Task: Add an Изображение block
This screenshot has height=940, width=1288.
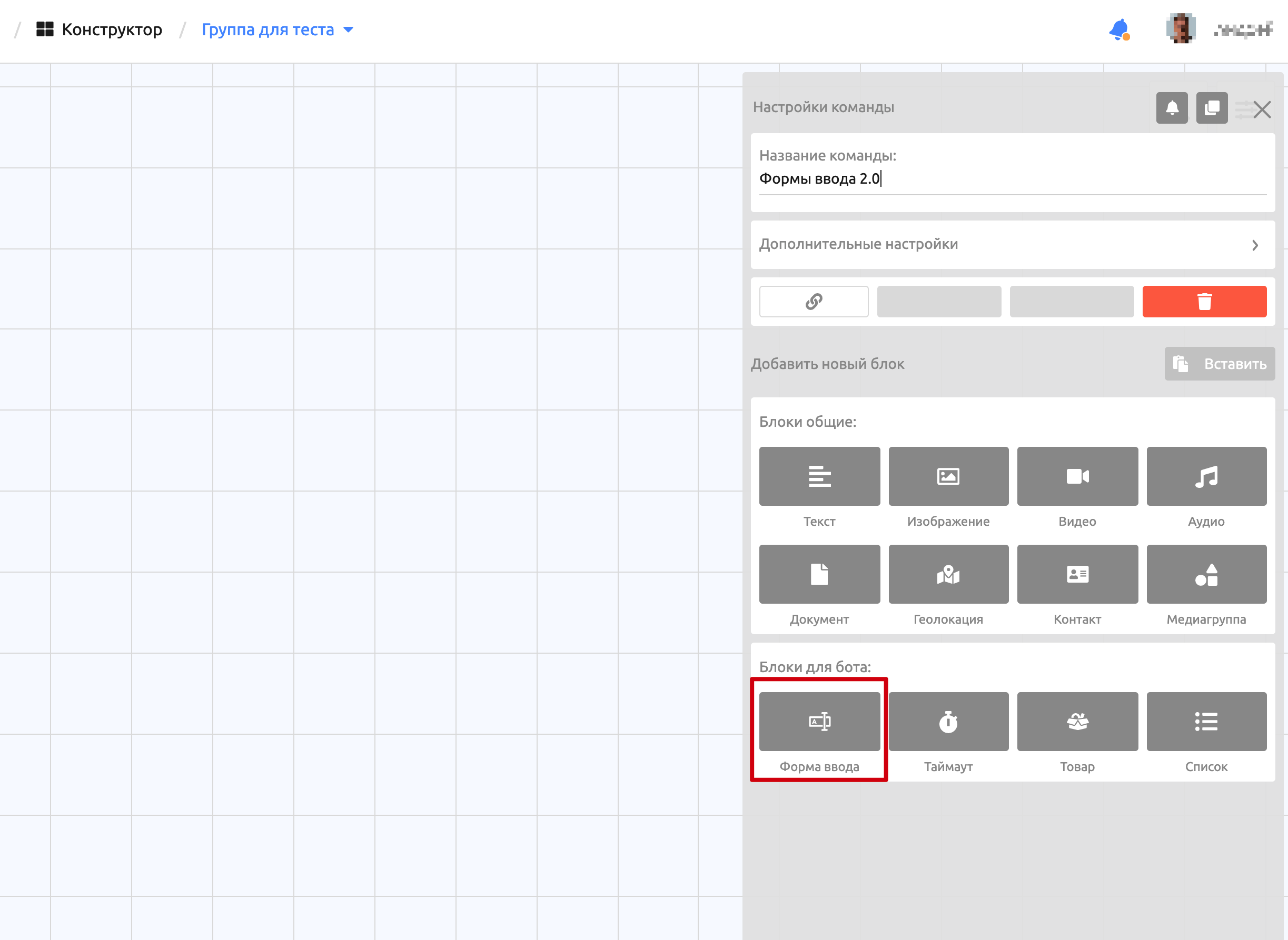Action: [x=948, y=476]
